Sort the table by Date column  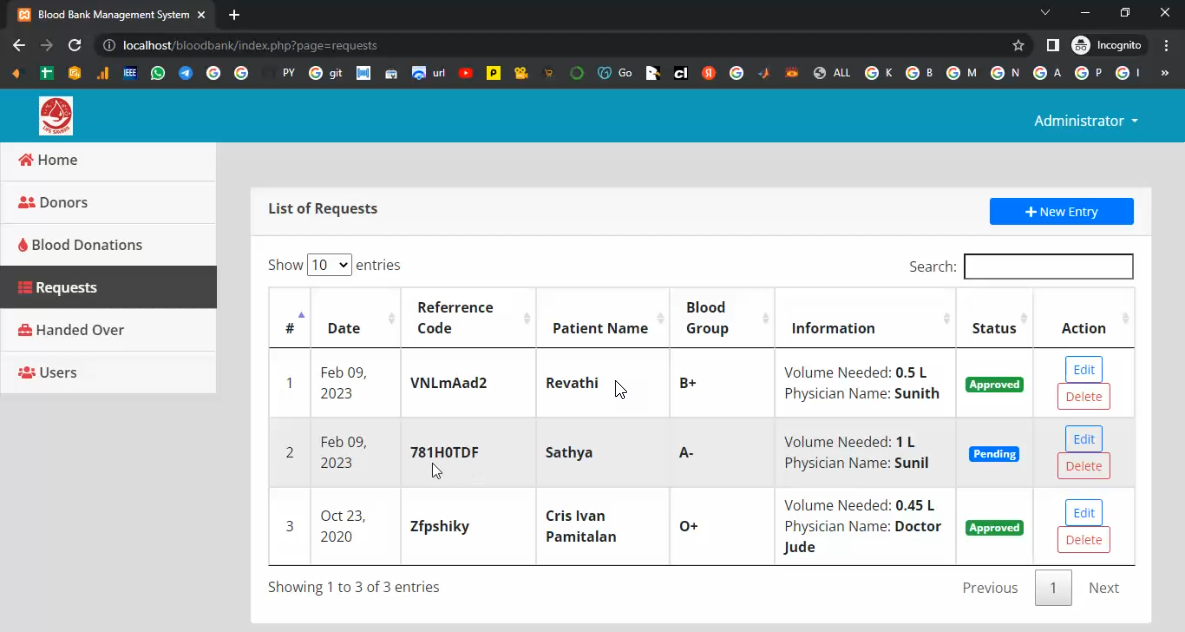(x=355, y=318)
